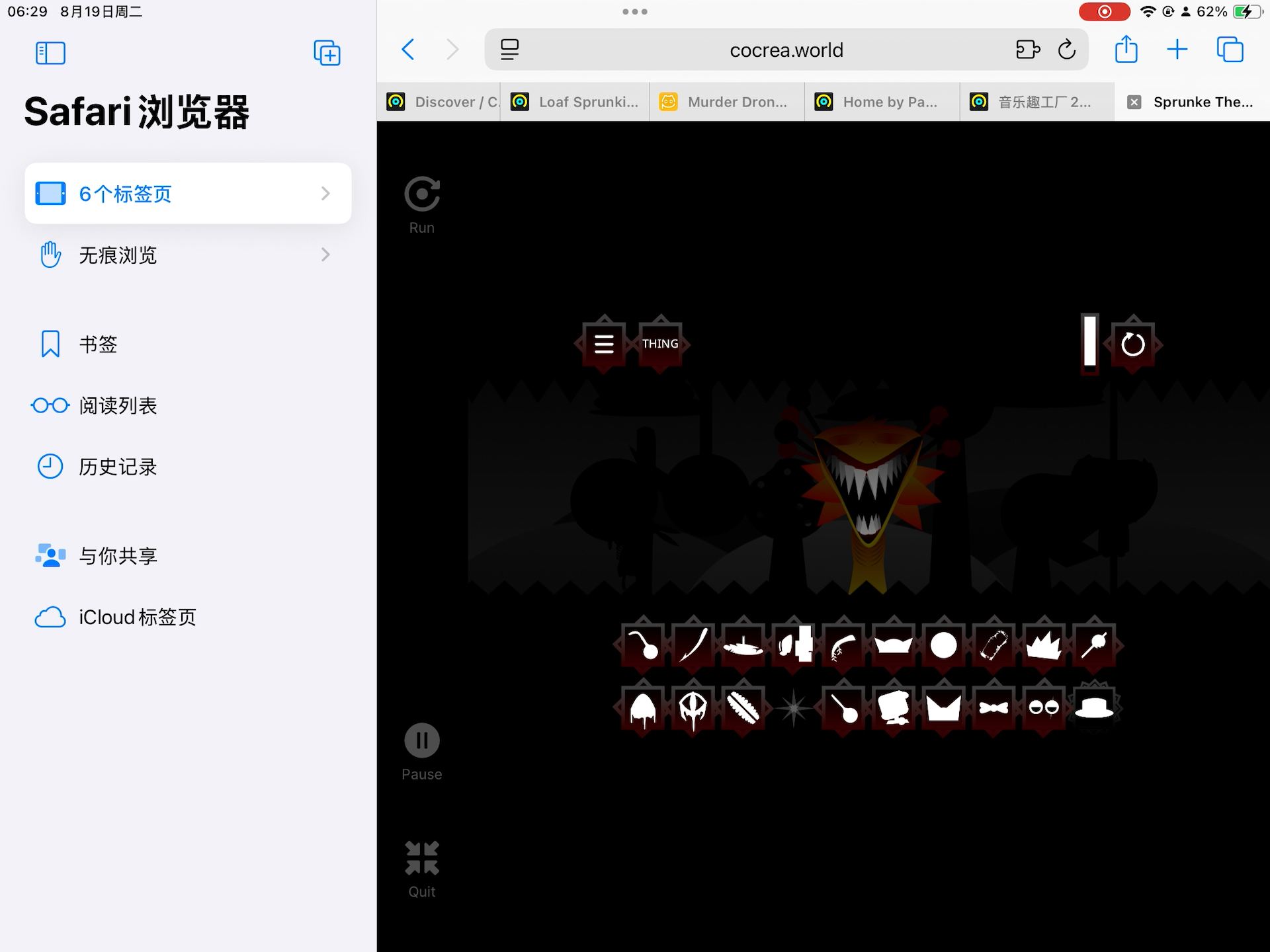Toggle the Safari sidebar panel
Viewport: 1270px width, 952px height.
tap(50, 53)
